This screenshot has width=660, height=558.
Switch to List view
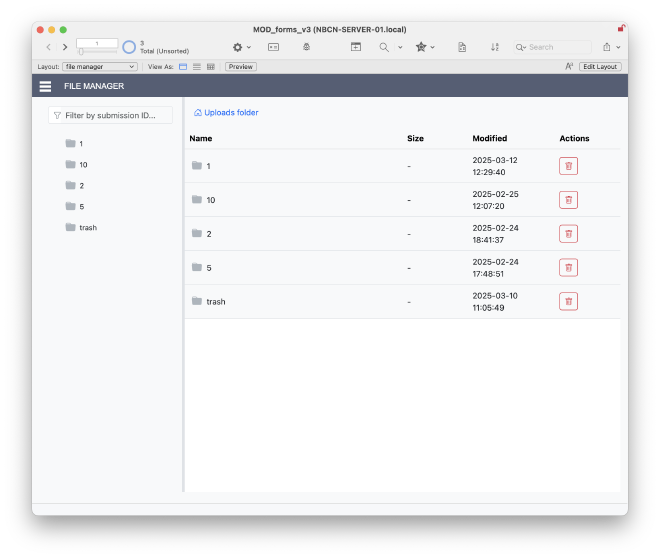pyautogui.click(x=197, y=66)
